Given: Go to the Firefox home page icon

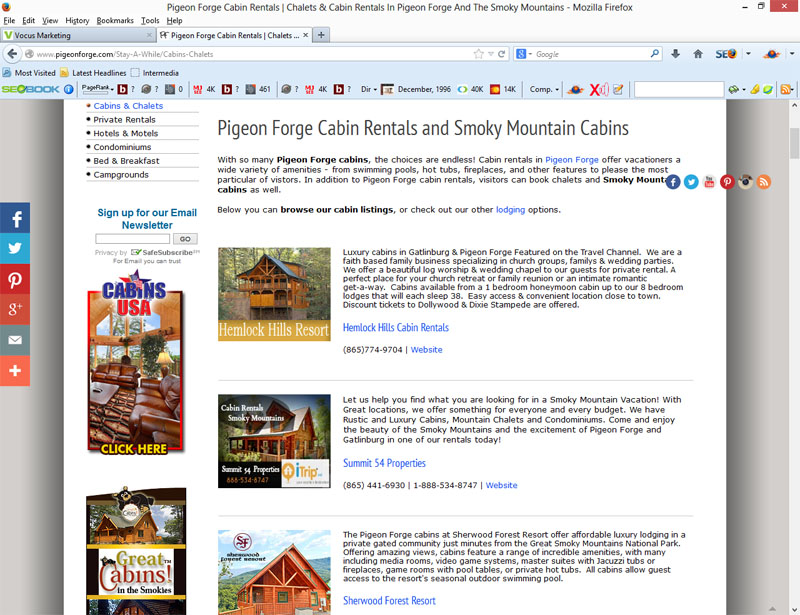Looking at the screenshot, I should [698, 54].
